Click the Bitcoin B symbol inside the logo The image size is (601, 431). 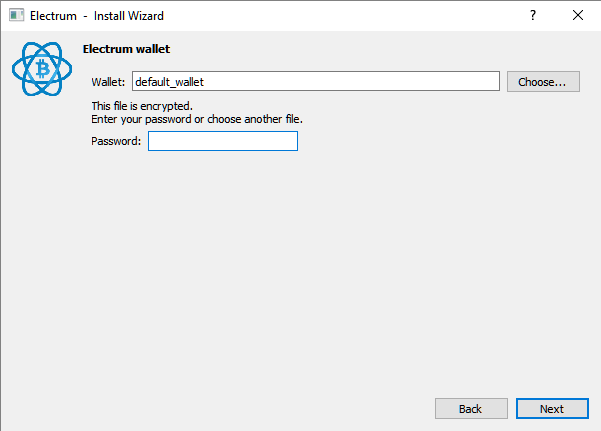pos(43,69)
